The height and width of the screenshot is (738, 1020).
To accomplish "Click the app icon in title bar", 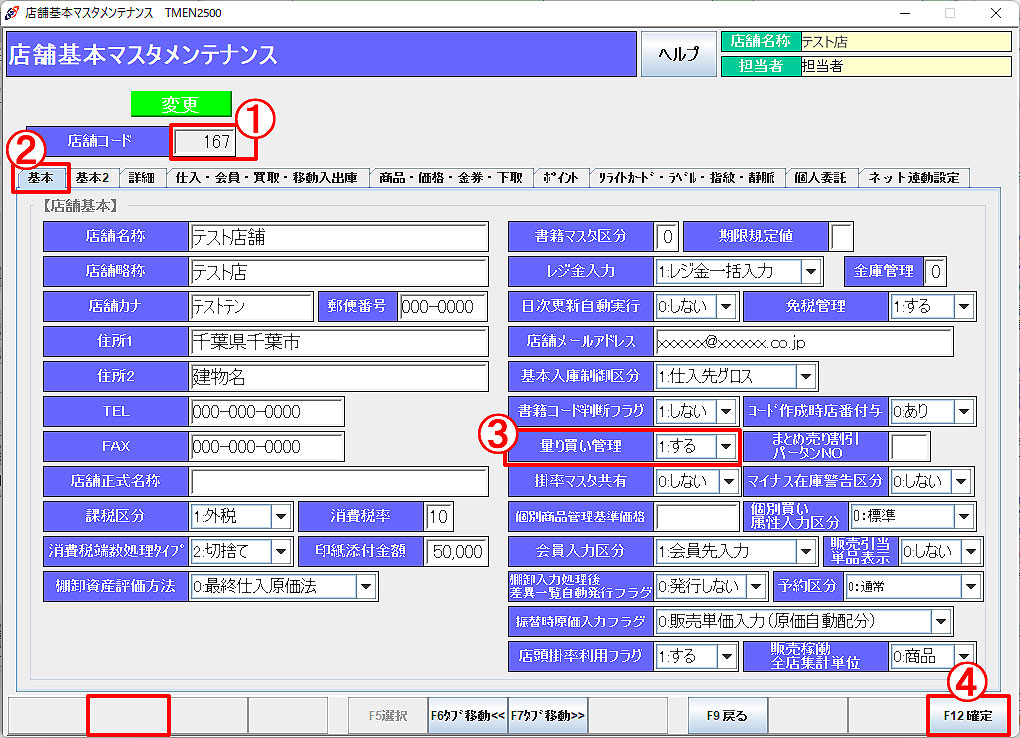I will click(11, 13).
